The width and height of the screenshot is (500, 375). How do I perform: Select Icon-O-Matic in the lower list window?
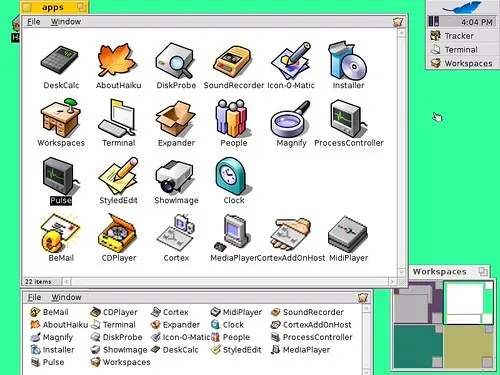click(180, 337)
